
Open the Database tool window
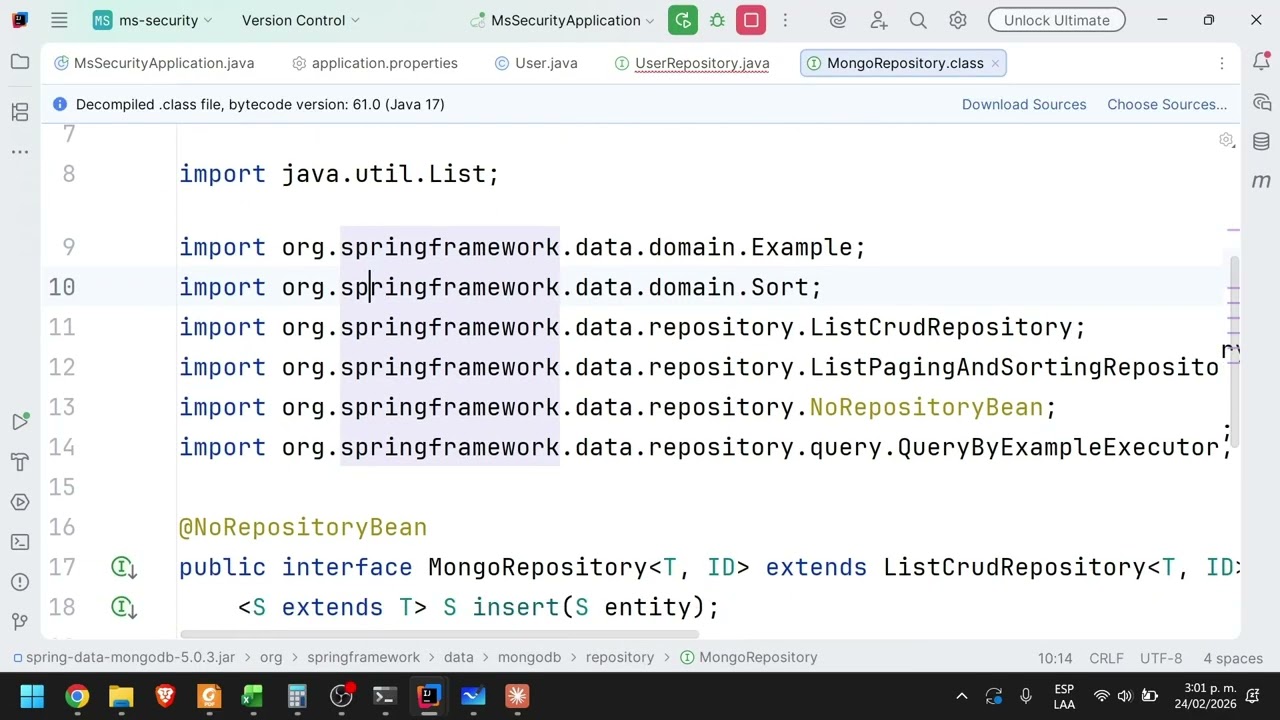[x=1261, y=142]
